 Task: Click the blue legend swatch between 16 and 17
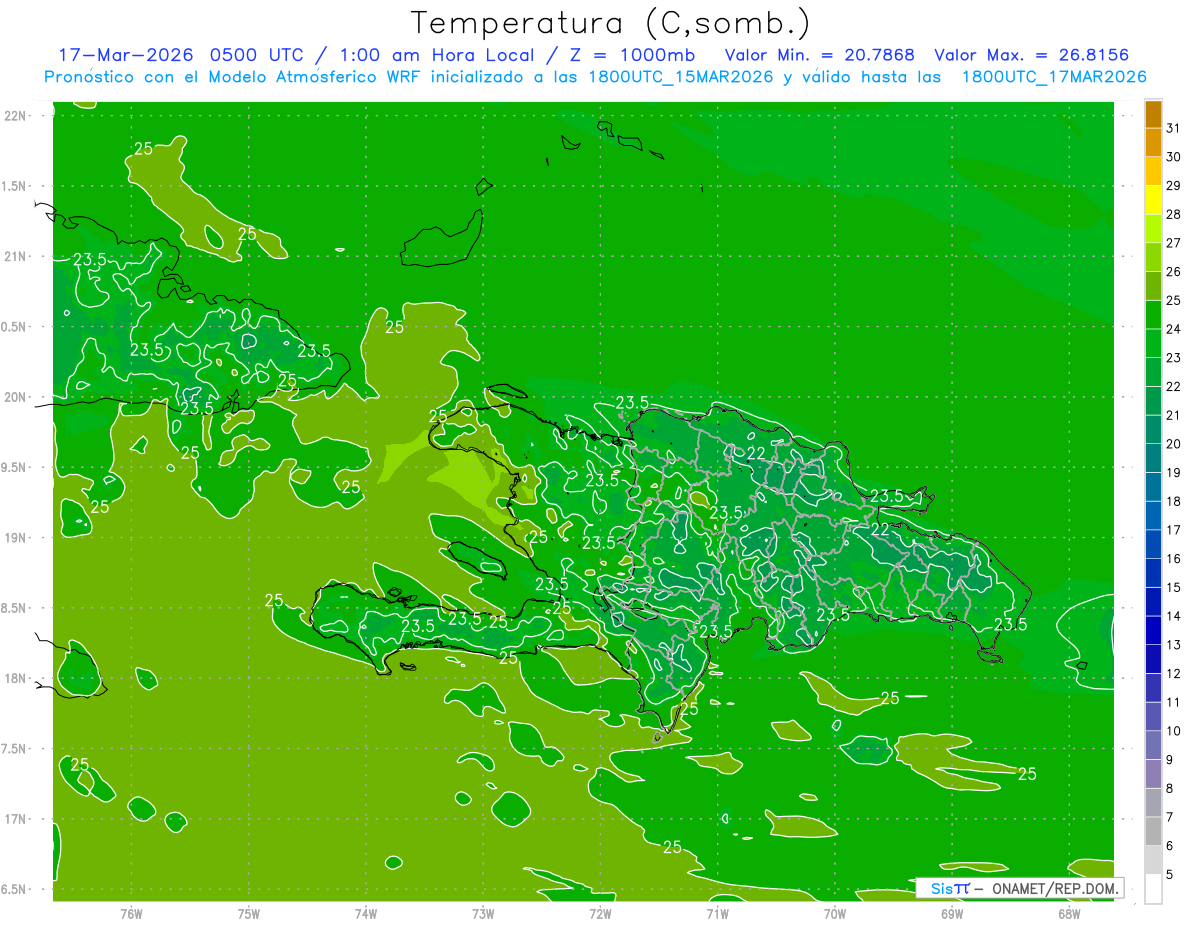coord(1153,545)
